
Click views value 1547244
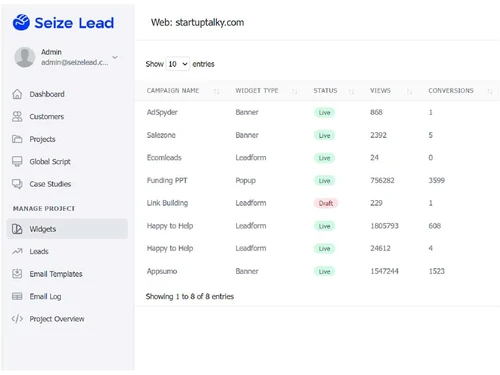tap(384, 271)
